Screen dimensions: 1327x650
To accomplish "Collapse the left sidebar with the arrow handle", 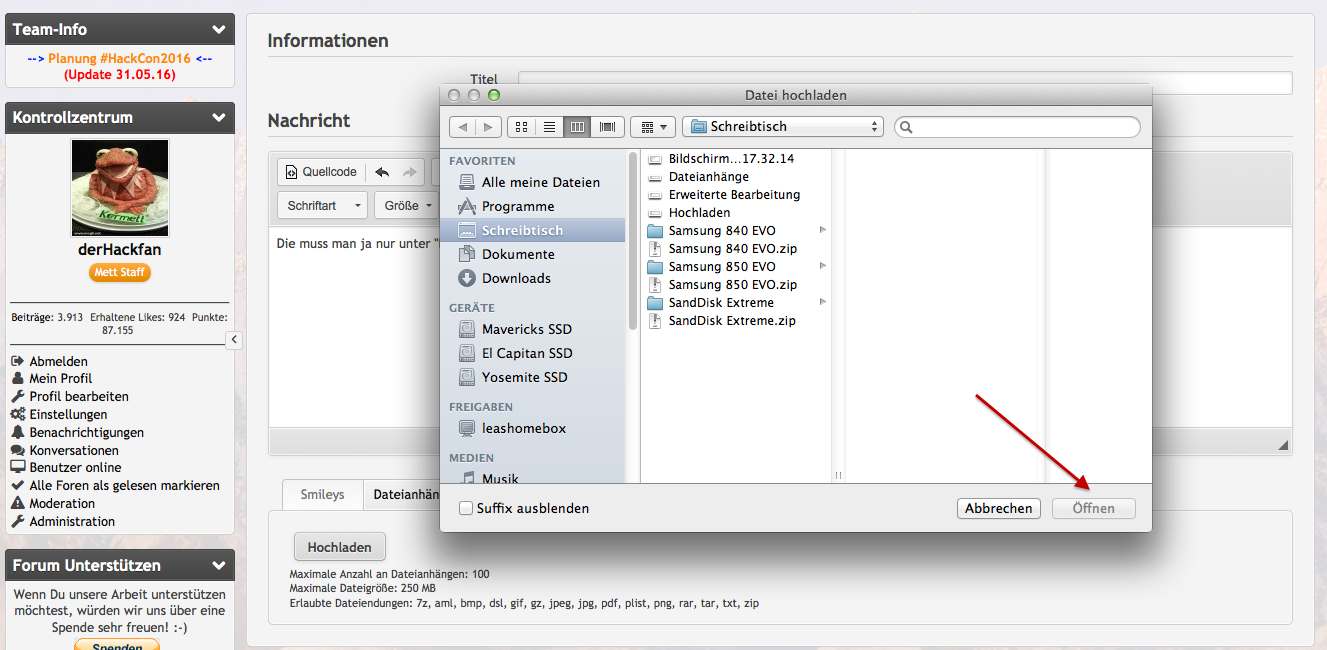I will 234,340.
